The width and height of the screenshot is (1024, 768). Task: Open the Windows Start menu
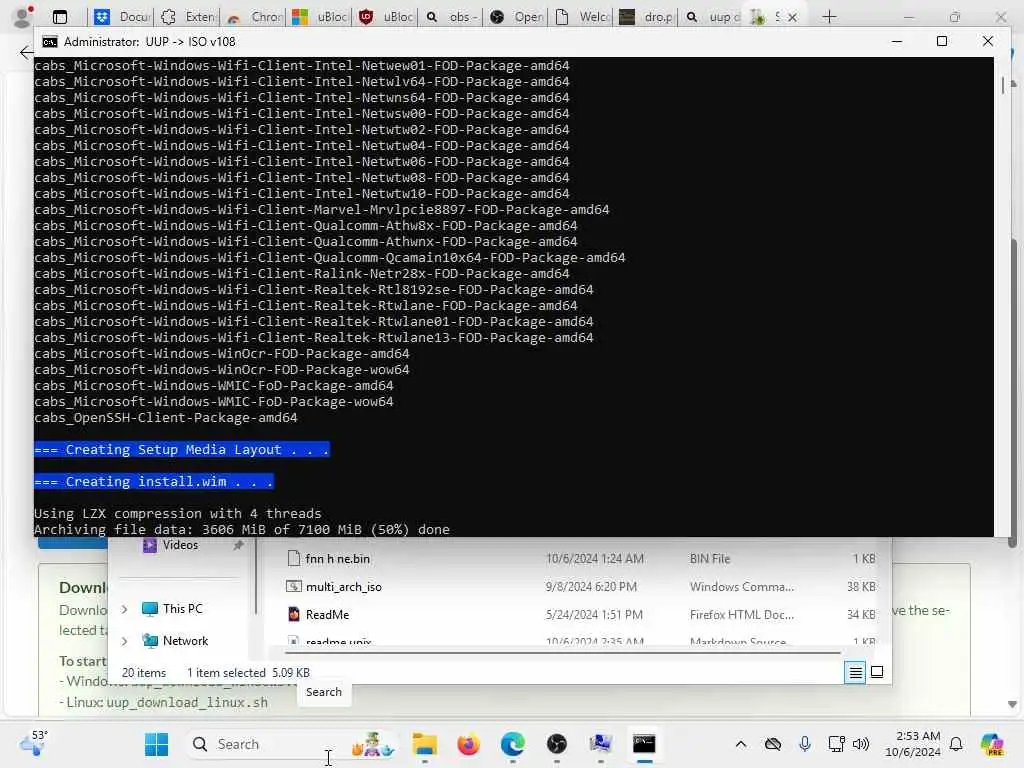click(156, 744)
